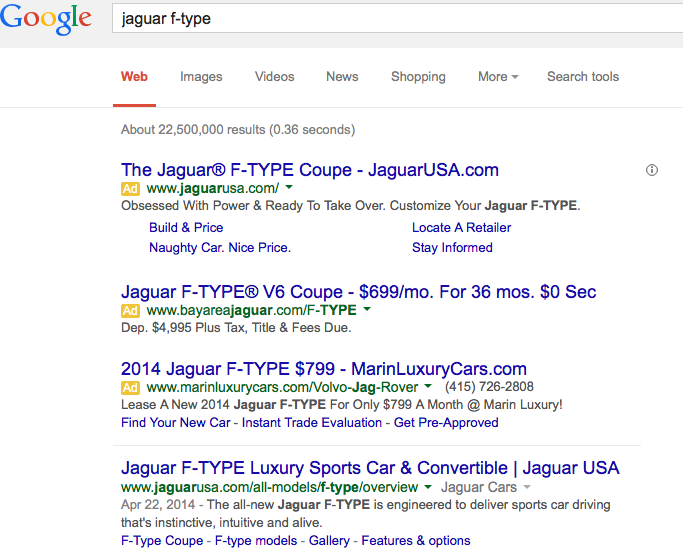Open 2014 Jaguar F-TYPE $799 MarinLuxuryCars ad
Image resolution: width=683 pixels, height=548 pixels.
[x=324, y=369]
